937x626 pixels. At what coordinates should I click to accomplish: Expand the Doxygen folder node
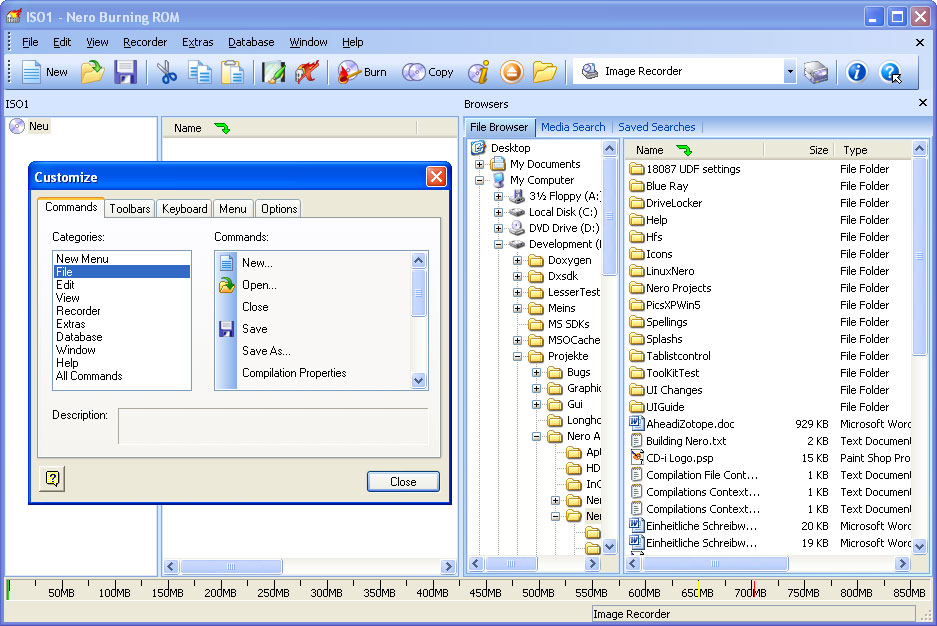pos(518,260)
